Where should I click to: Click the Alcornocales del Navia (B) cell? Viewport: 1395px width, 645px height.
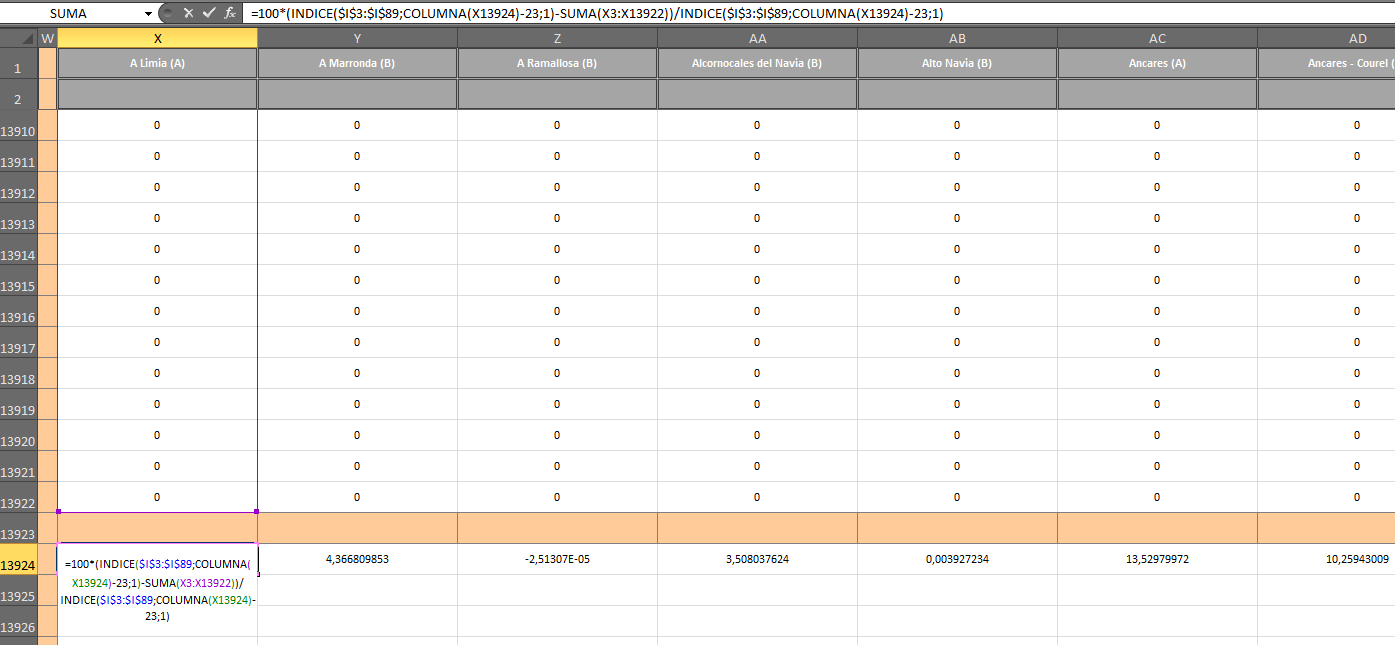tap(757, 63)
